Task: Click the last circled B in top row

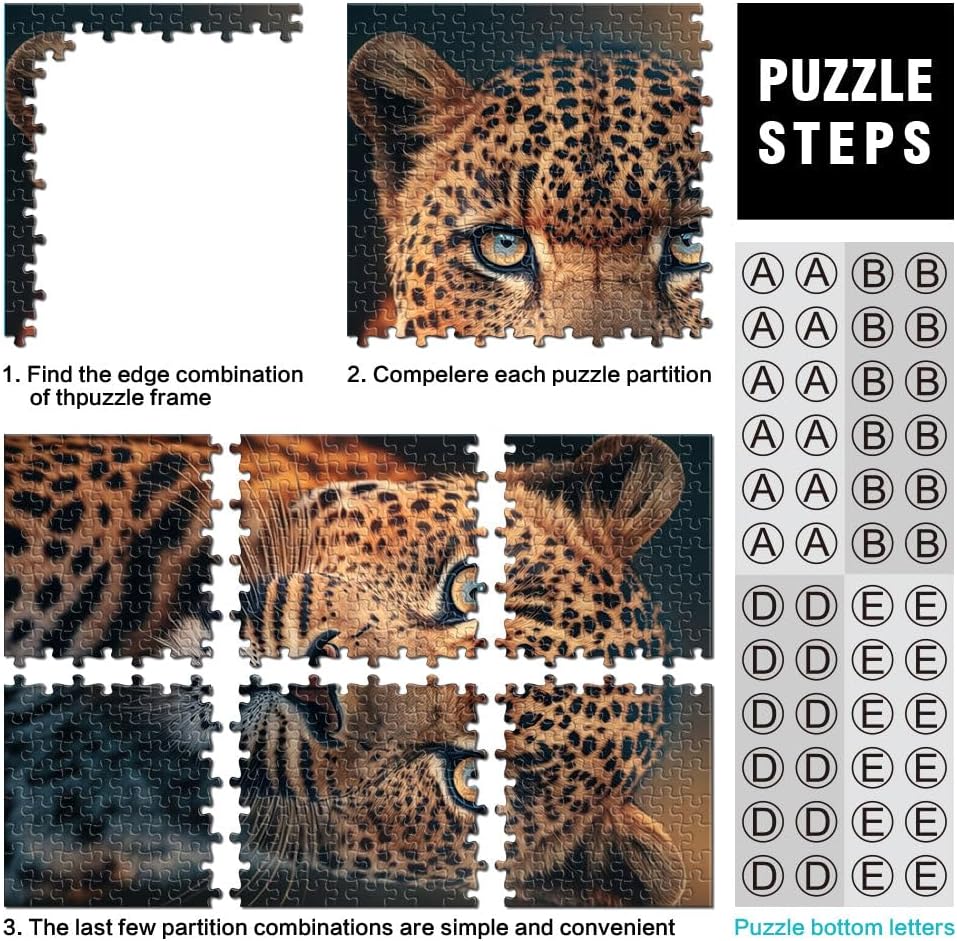Action: click(x=926, y=273)
